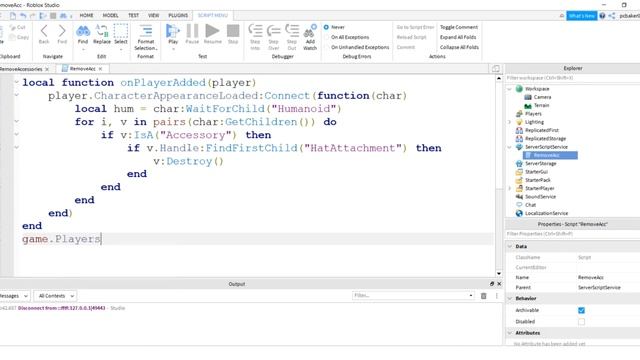640x360 pixels.
Task: Click Toggle Comment action
Action: point(459,27)
